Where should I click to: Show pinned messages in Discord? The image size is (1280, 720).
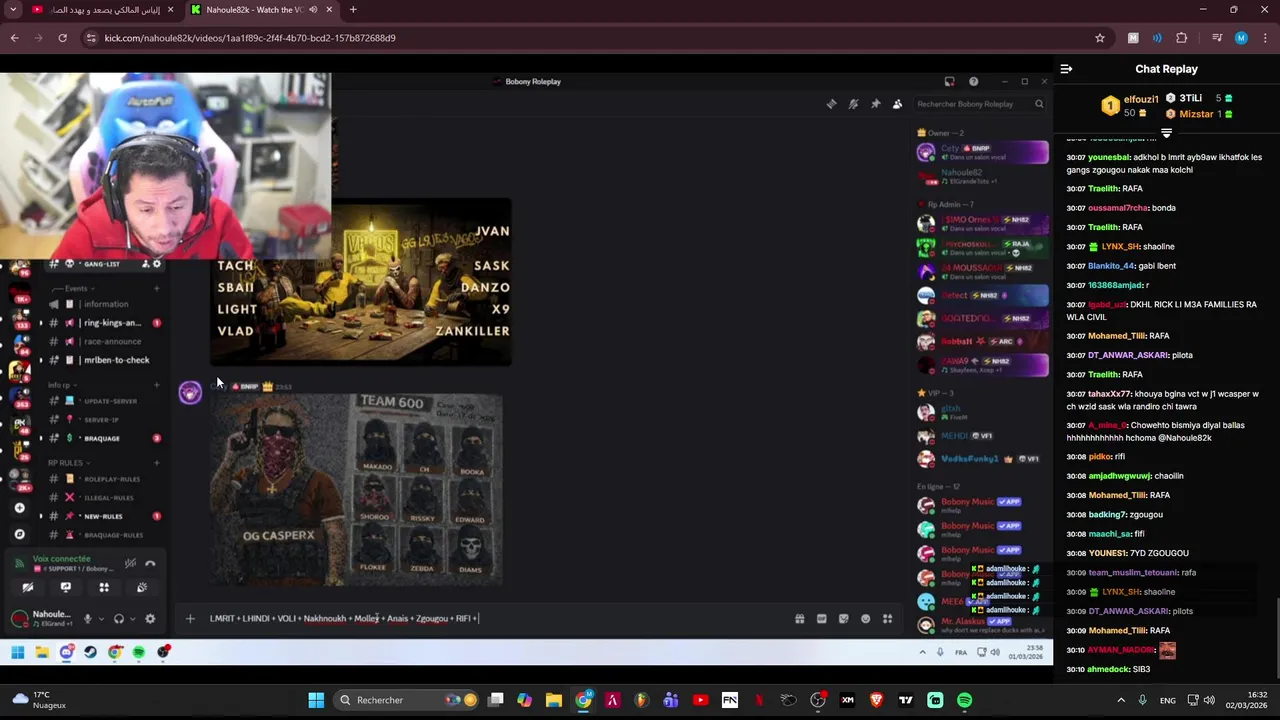876,104
